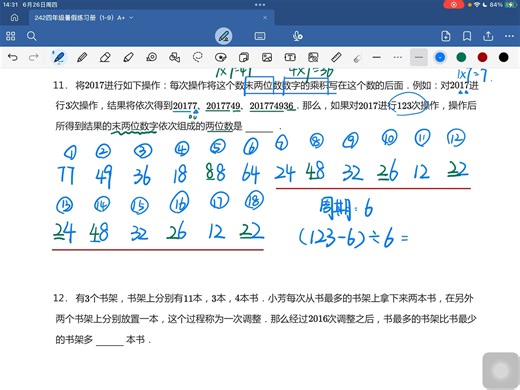Select the highlighter tool
Image resolution: width=520 pixels, height=390 pixels.
point(128,57)
